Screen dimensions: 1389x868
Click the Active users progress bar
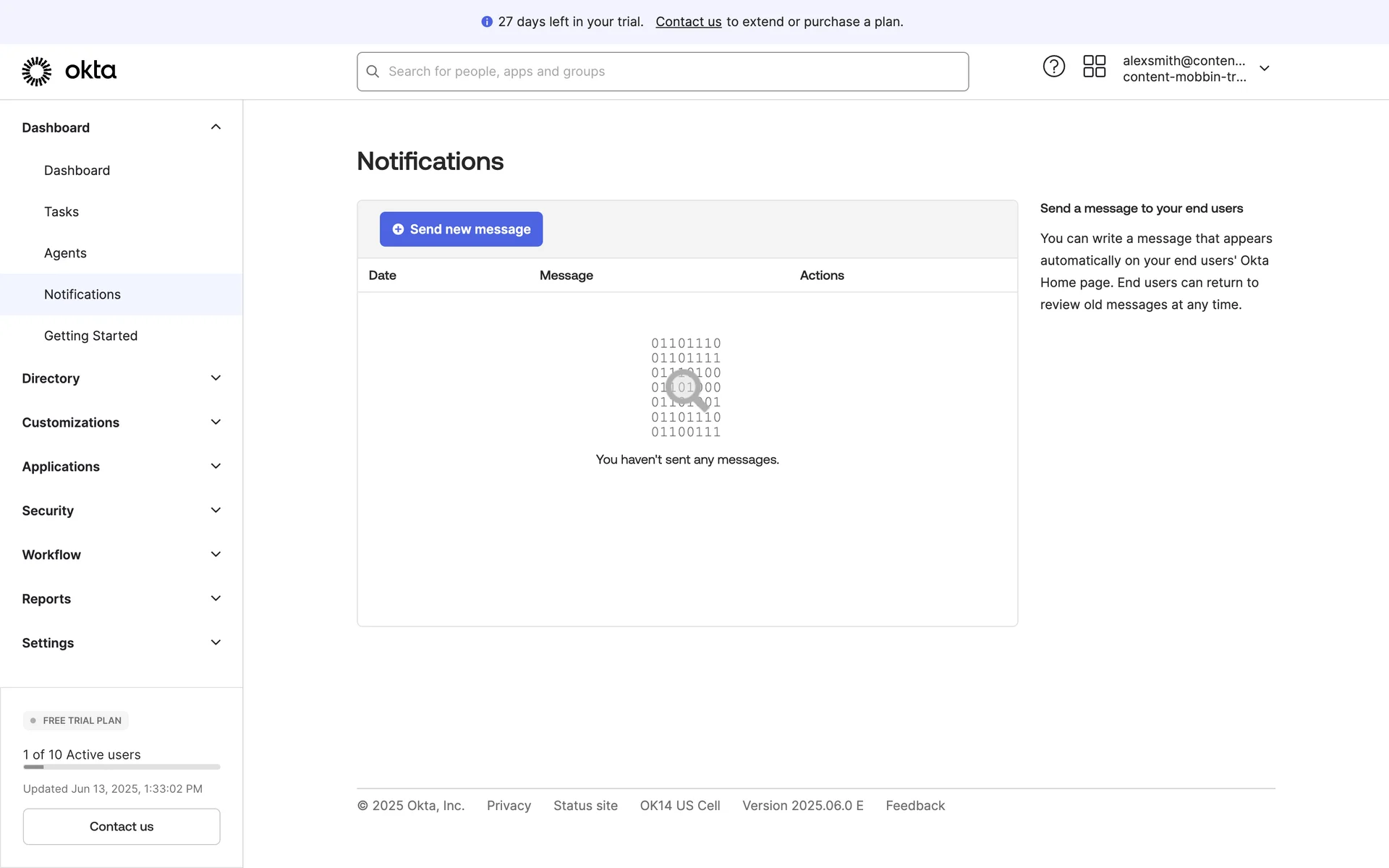click(122, 767)
